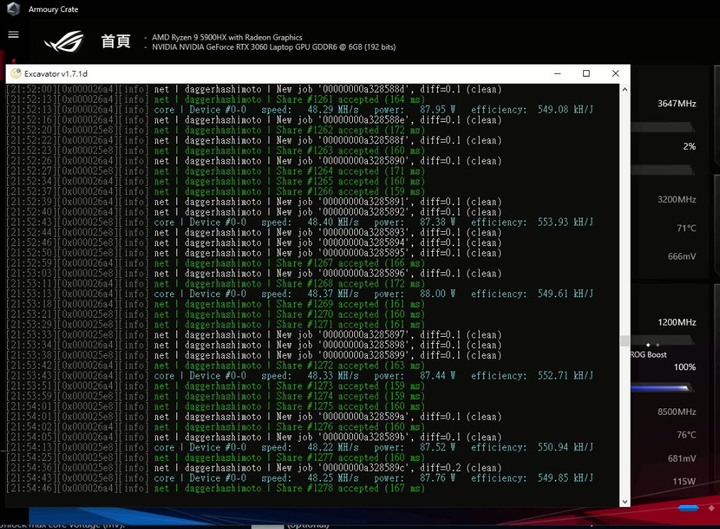Click log line with job 00000000a3285896

click(x=254, y=273)
